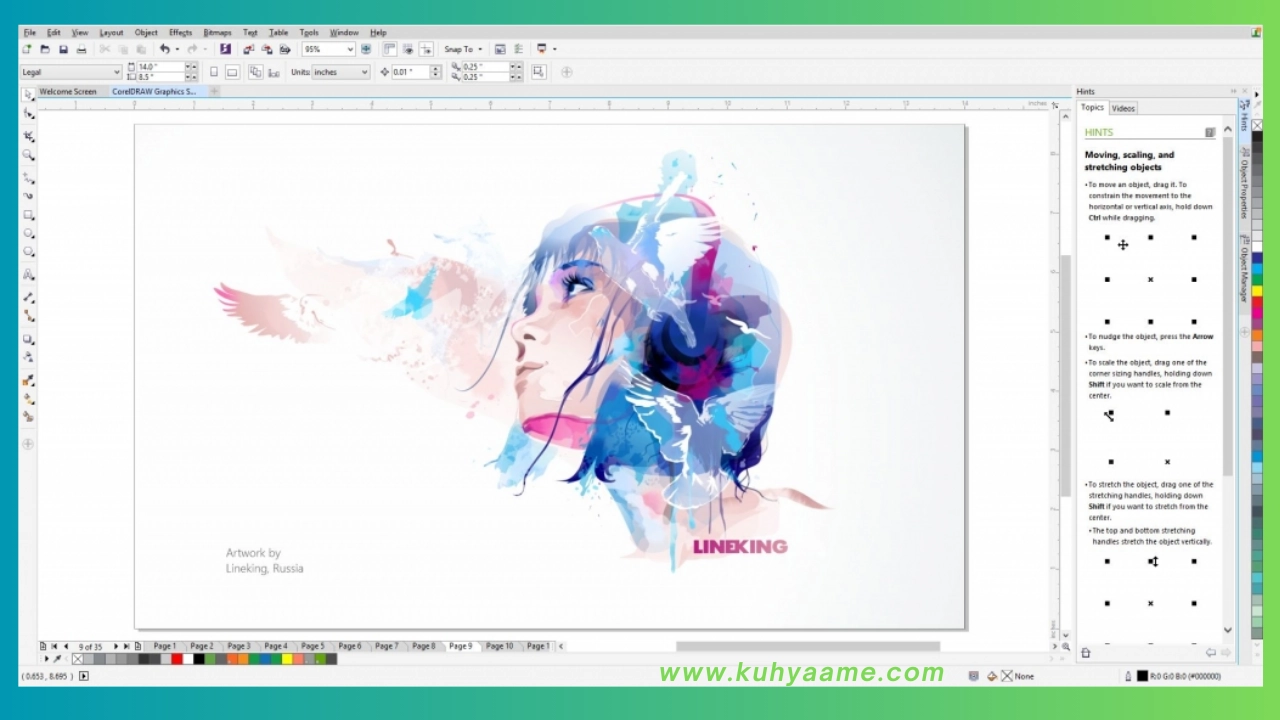Open the Window menu
The image size is (1280, 720).
point(344,33)
